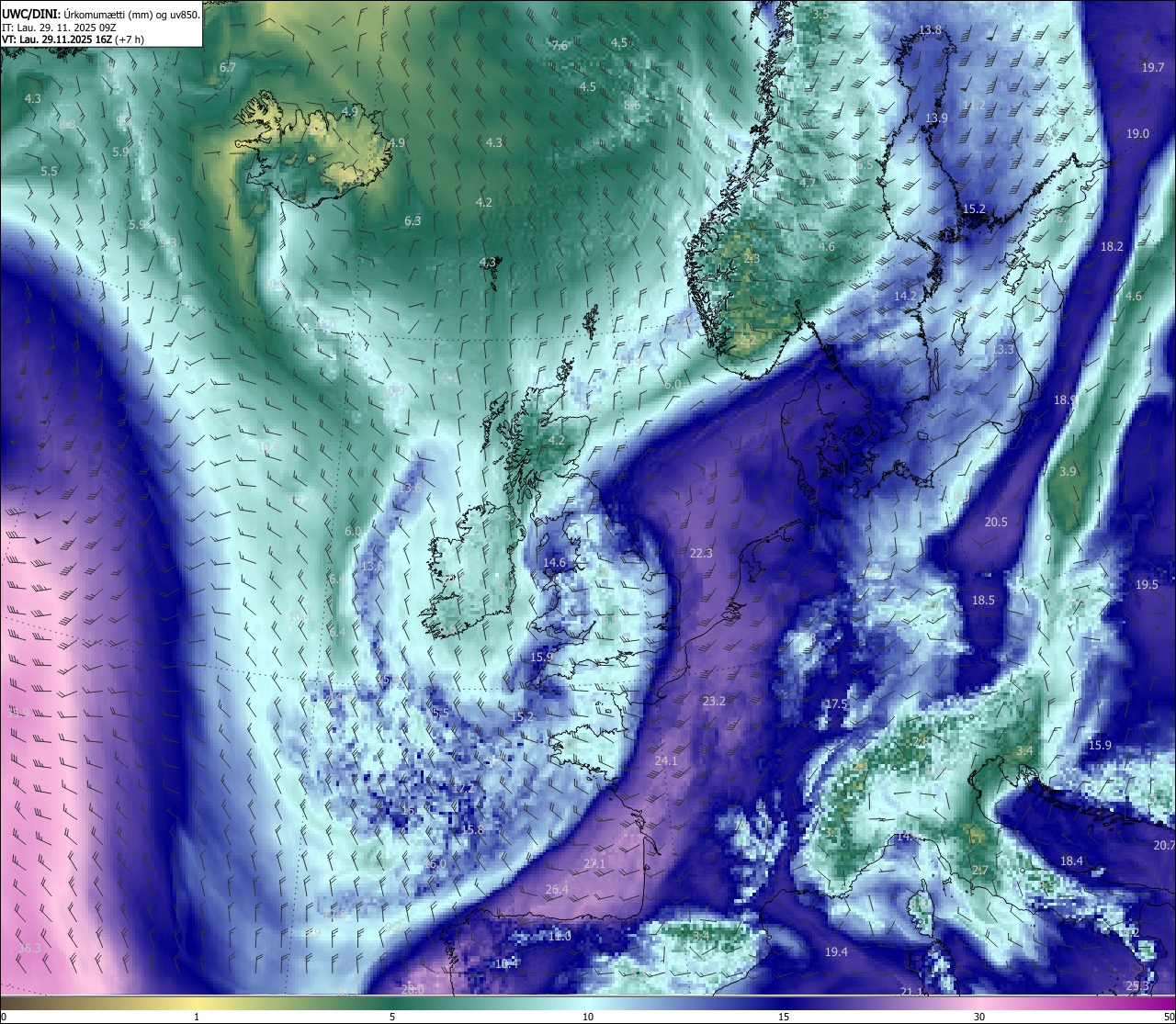Click the 20.5 value label
Viewport: 1176px width, 1024px height.
point(996,522)
